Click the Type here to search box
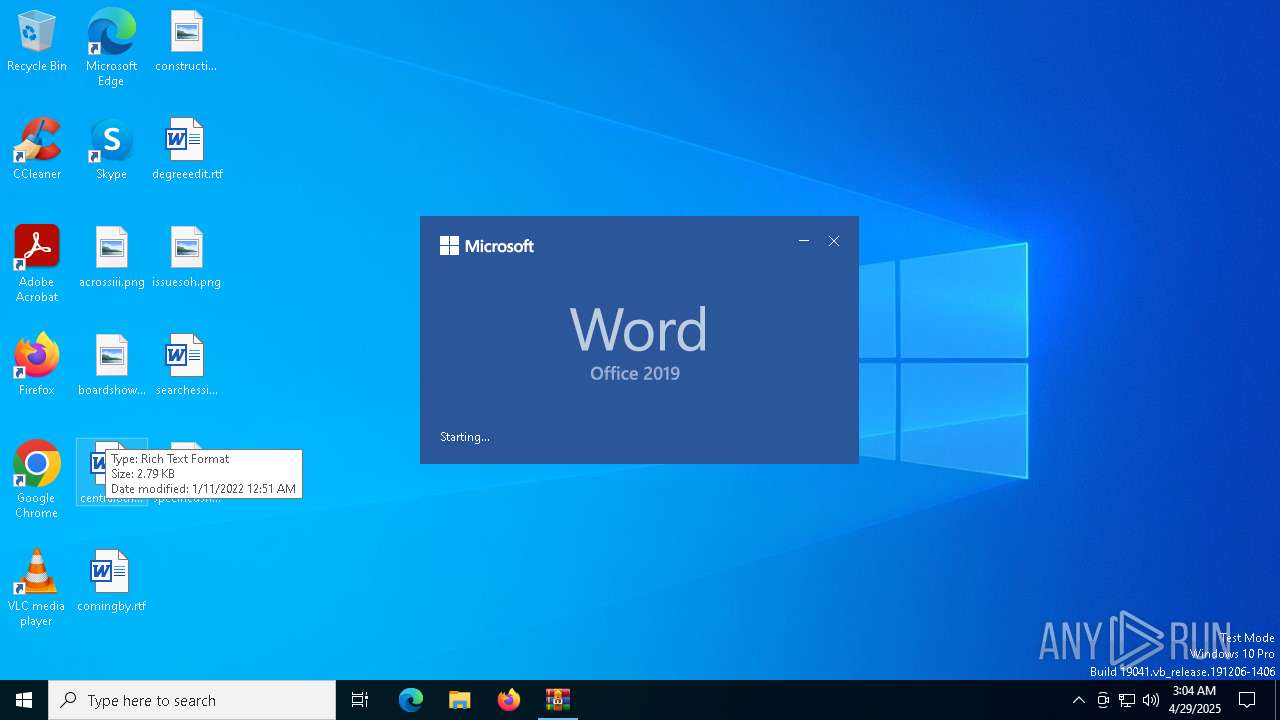This screenshot has height=720, width=1280. [x=192, y=700]
